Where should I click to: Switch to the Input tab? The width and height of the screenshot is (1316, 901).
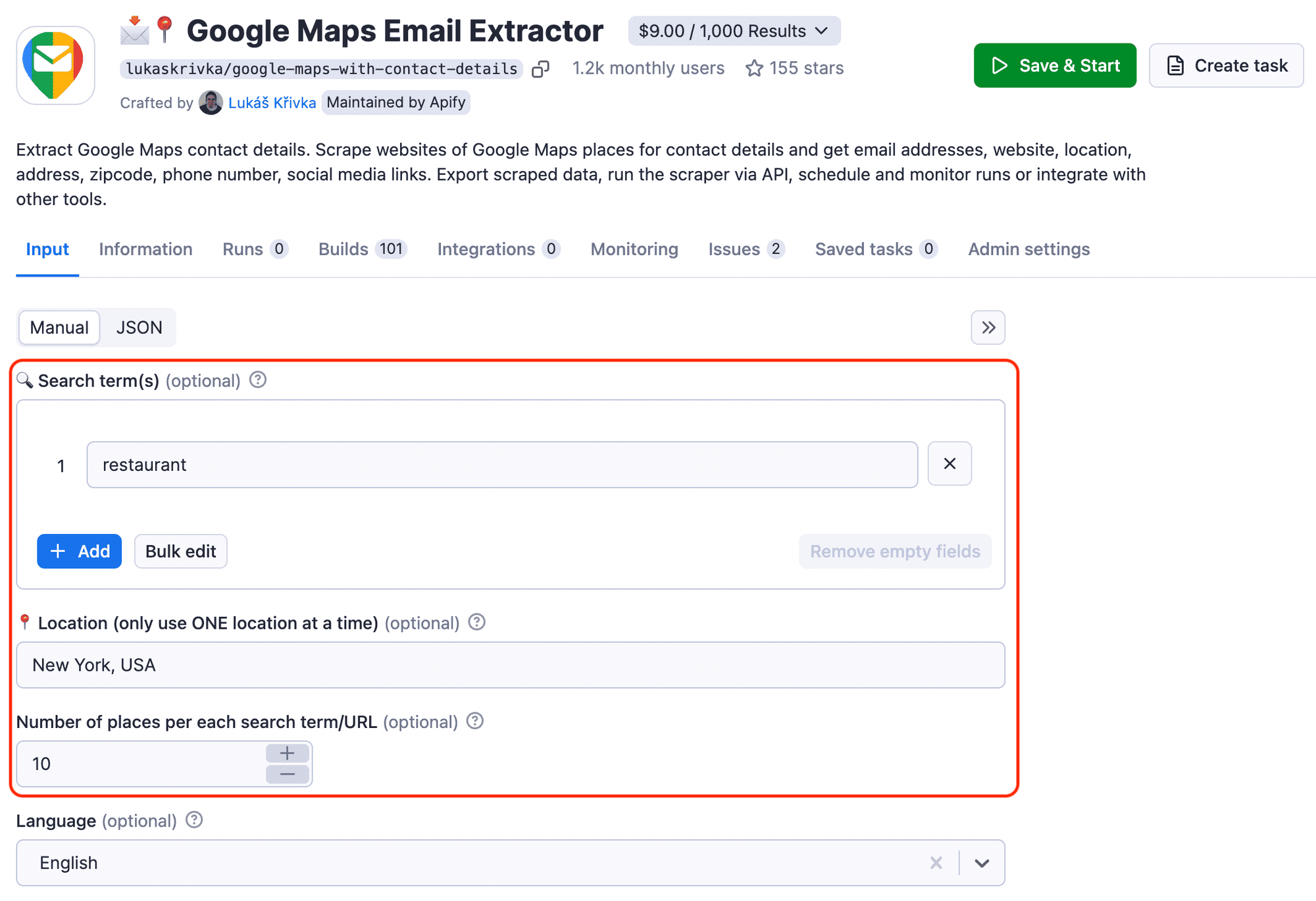pyautogui.click(x=47, y=249)
